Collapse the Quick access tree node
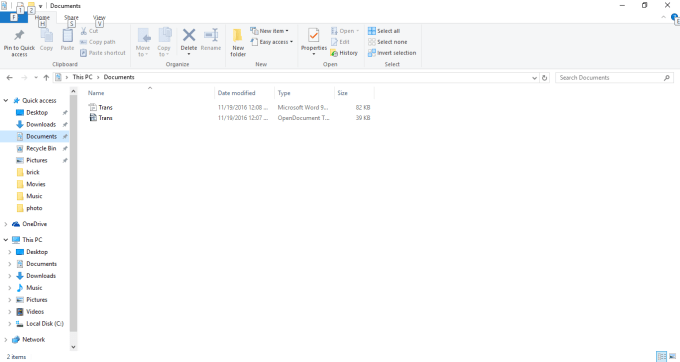The width and height of the screenshot is (680, 362). (x=6, y=101)
